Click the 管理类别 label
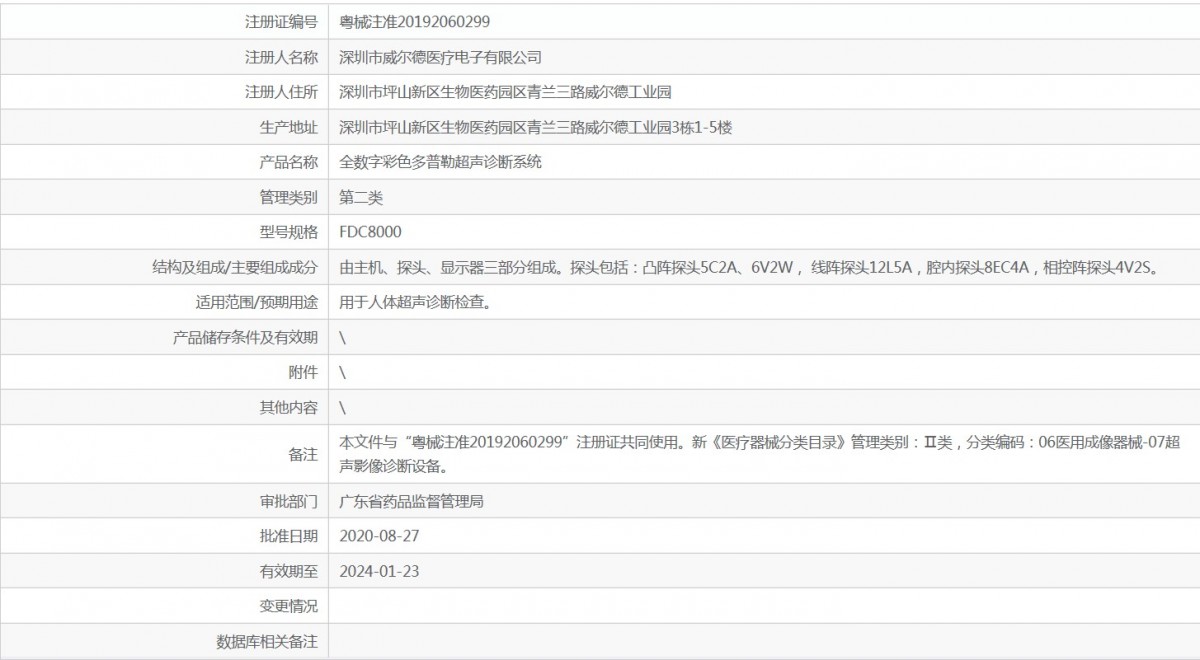This screenshot has width=1200, height=660. 288,197
